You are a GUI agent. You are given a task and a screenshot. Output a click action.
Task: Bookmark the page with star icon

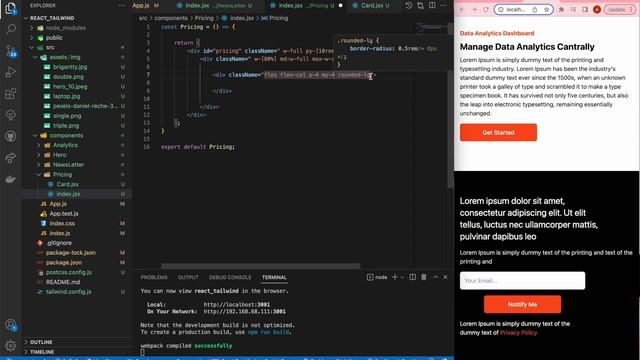tap(546, 9)
